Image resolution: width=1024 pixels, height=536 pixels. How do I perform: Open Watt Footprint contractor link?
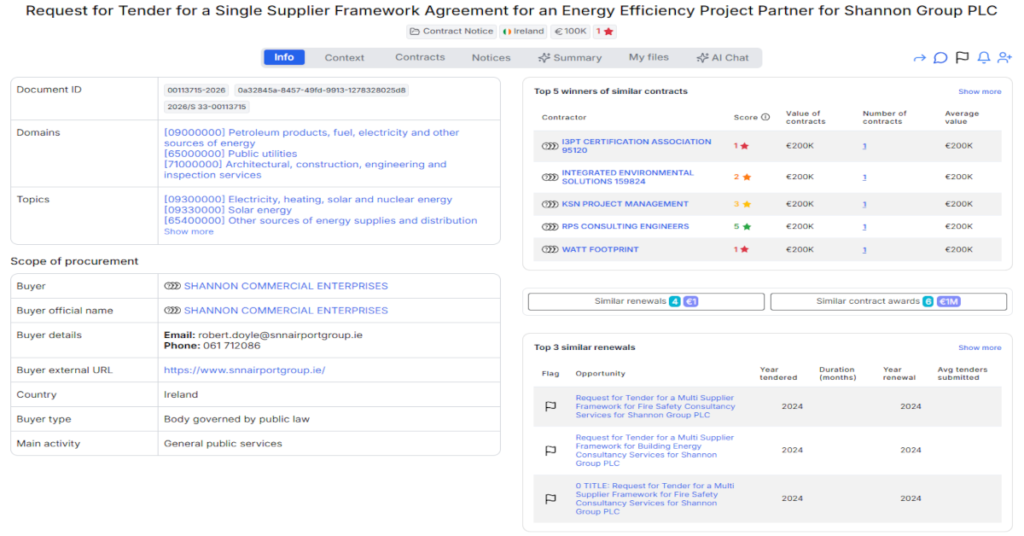coord(600,249)
